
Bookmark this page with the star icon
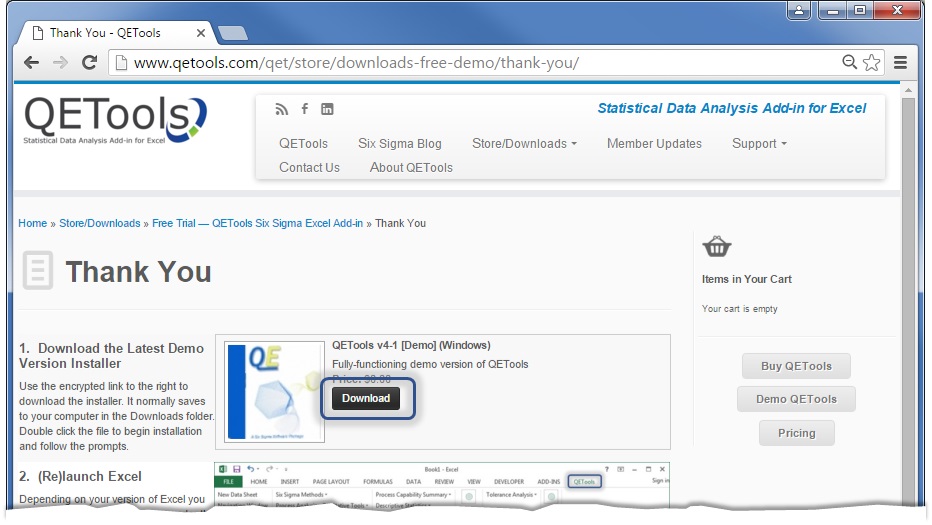tap(871, 62)
